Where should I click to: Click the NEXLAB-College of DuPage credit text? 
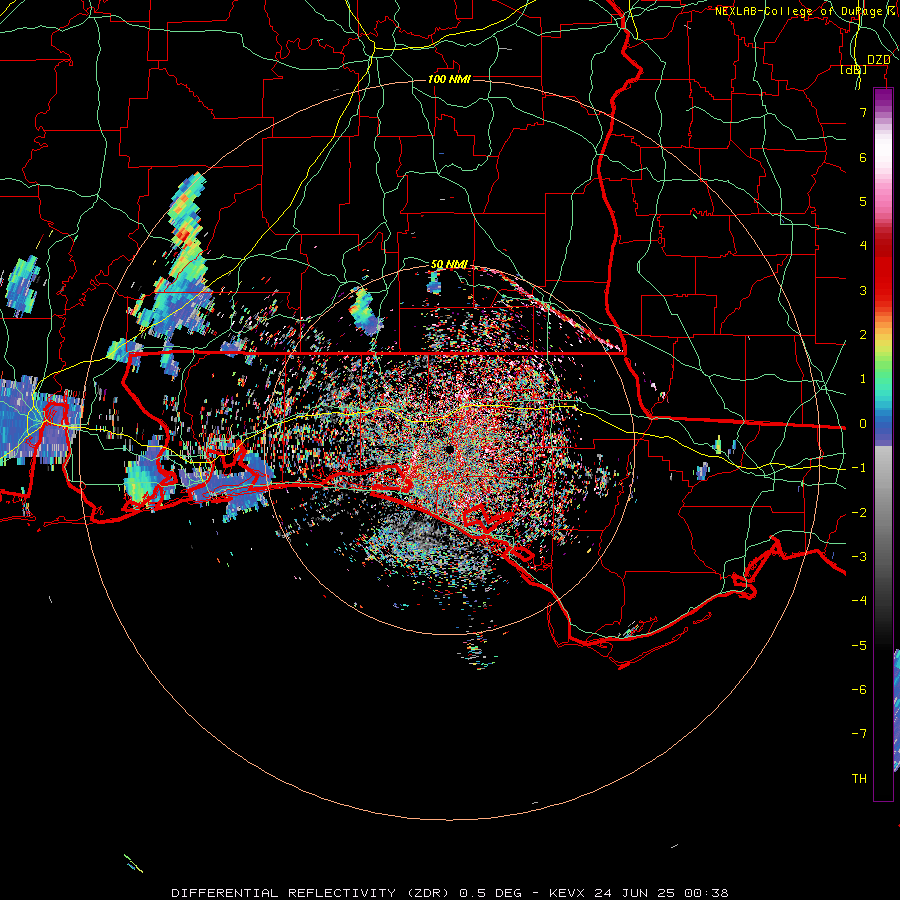[806, 11]
